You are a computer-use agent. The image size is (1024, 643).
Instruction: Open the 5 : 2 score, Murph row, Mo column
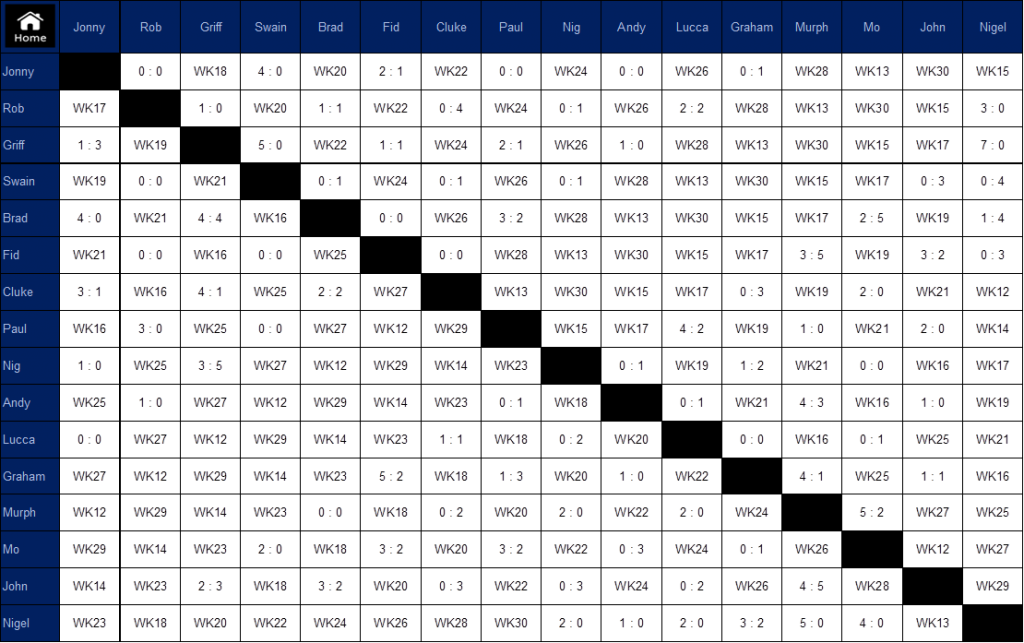point(872,512)
